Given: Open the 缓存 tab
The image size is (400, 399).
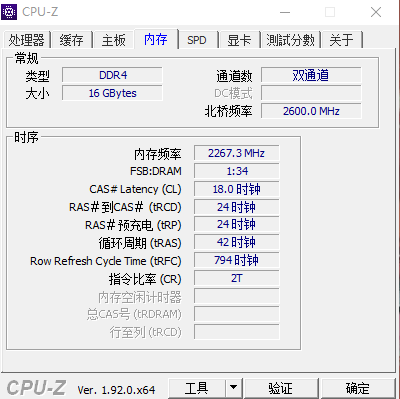Looking at the screenshot, I should point(72,40).
